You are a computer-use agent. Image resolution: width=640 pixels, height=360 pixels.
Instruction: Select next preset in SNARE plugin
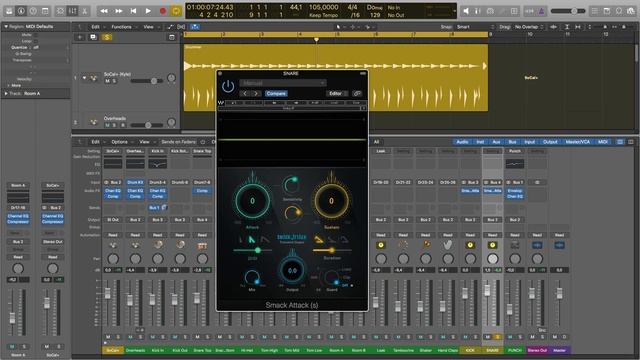pyautogui.click(x=256, y=93)
